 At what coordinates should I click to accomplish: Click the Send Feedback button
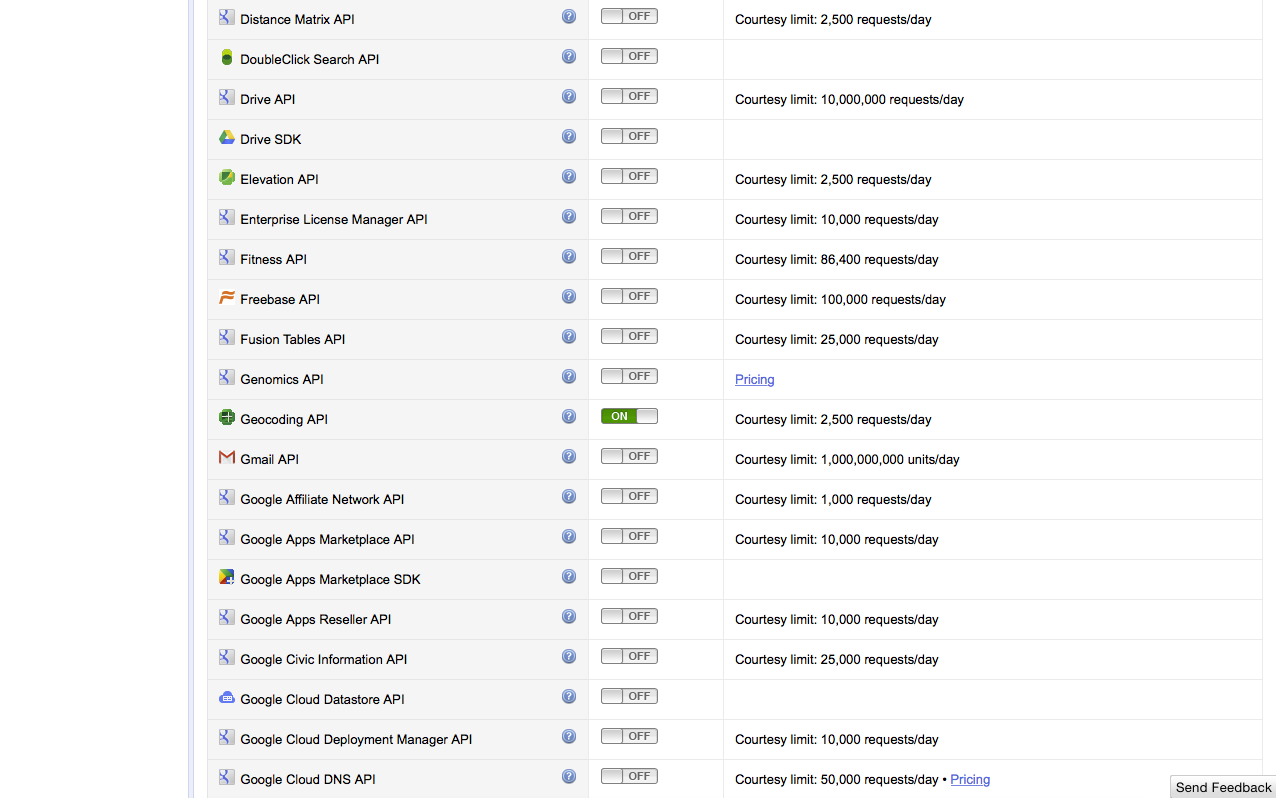pos(1223,787)
